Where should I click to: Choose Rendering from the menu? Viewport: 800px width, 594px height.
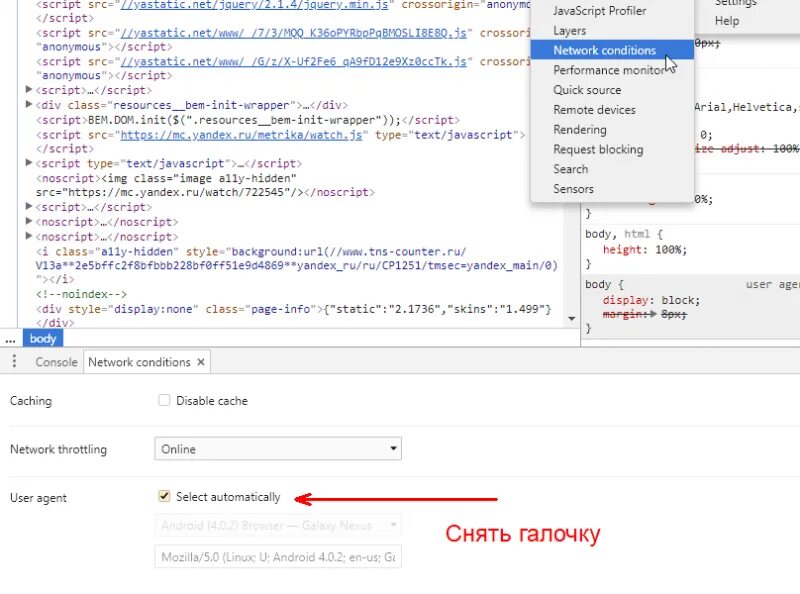point(580,130)
